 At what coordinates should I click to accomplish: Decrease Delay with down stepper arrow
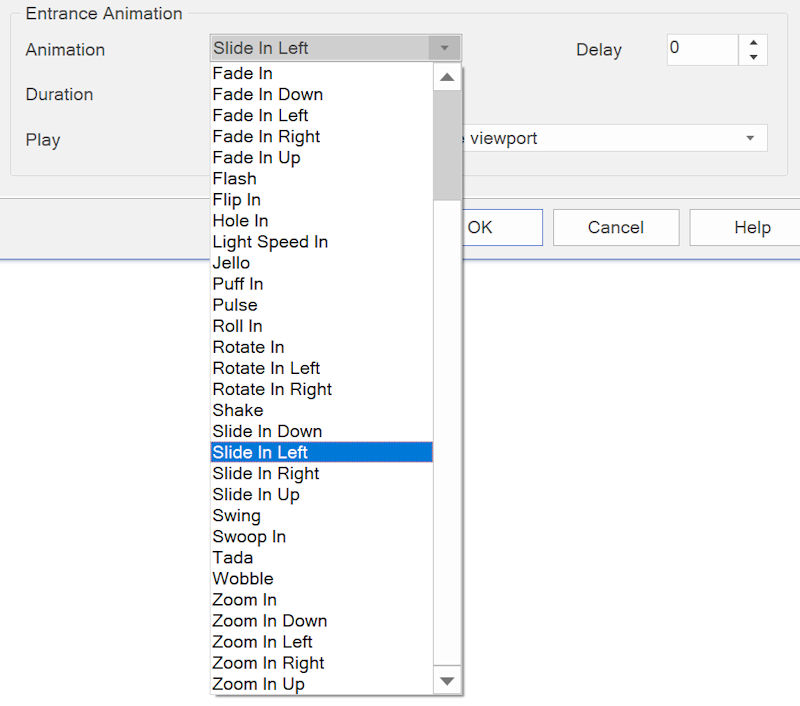coord(753,58)
